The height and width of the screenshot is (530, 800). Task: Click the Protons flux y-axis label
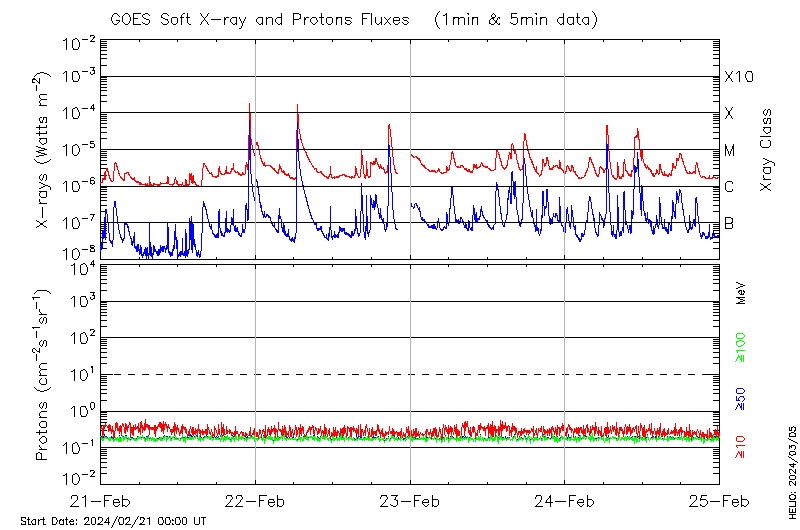[42, 375]
